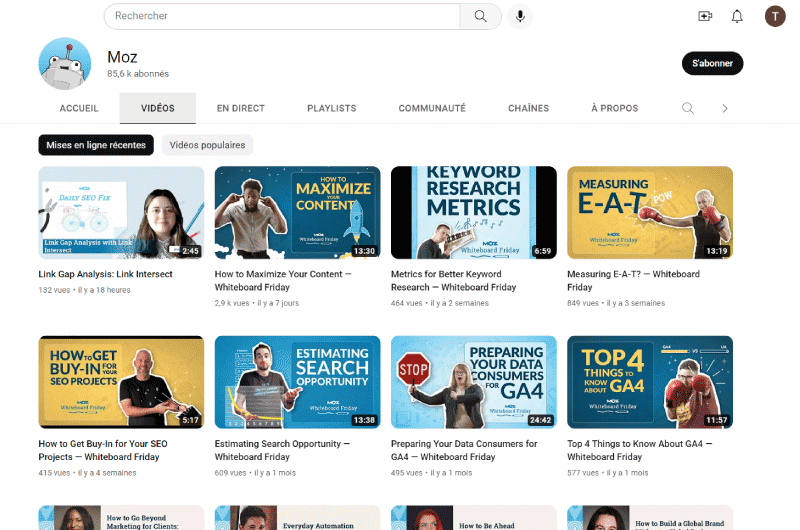Click title Top 4 Things to Know About GA4
The width and height of the screenshot is (800, 530).
click(640, 450)
